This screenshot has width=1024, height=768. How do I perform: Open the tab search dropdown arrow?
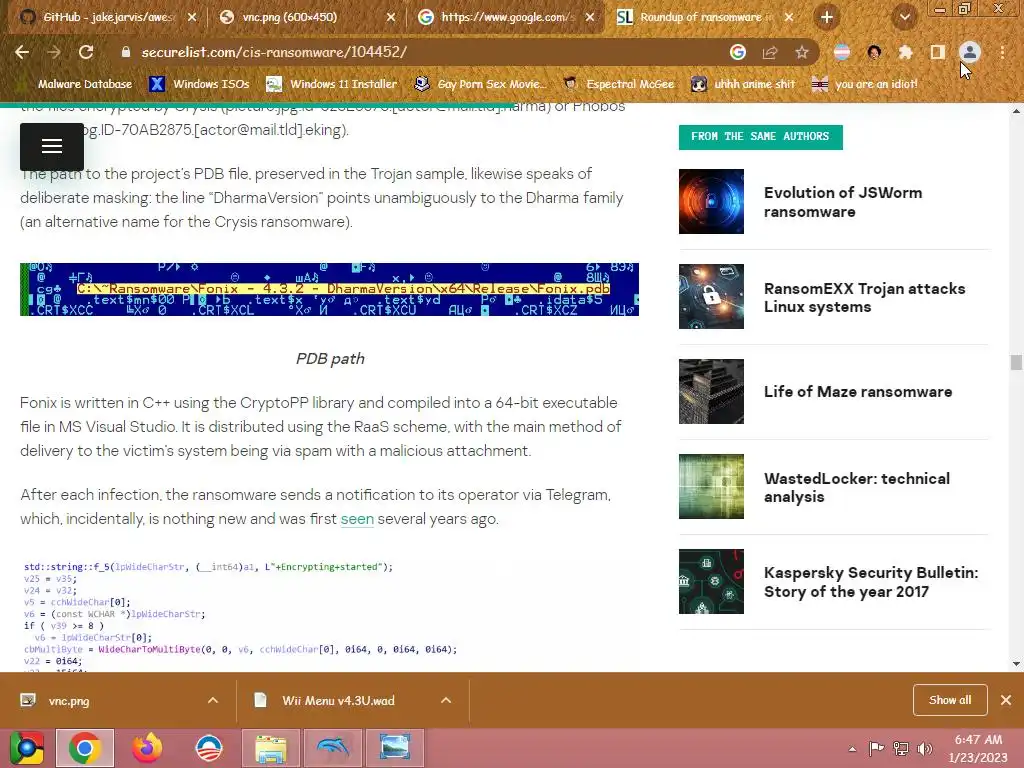point(904,17)
